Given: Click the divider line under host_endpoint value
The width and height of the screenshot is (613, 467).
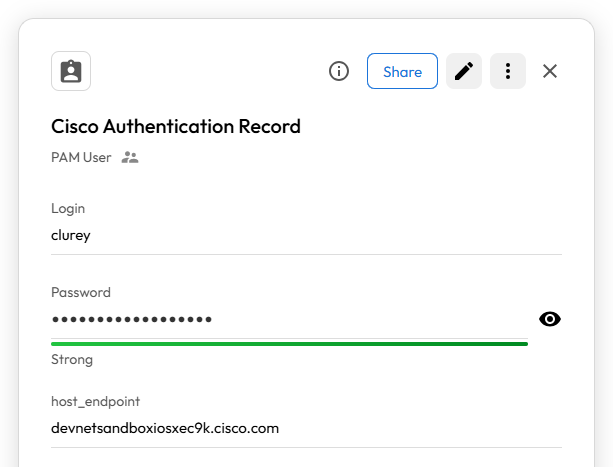Looking at the screenshot, I should pyautogui.click(x=306, y=447).
